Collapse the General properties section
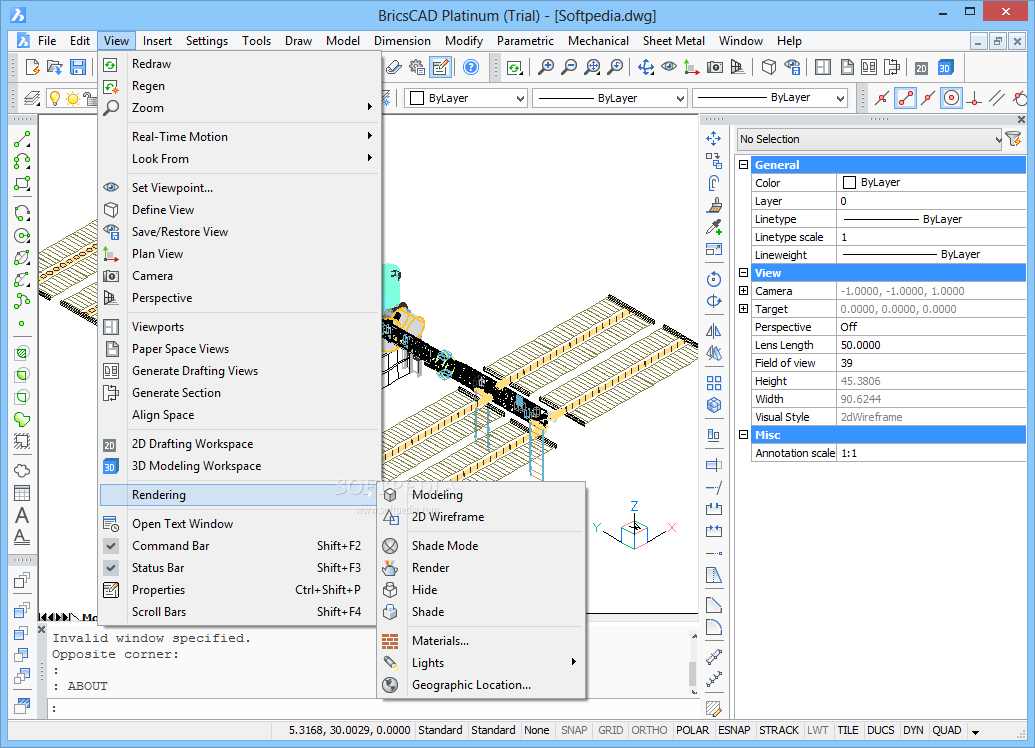 743,164
